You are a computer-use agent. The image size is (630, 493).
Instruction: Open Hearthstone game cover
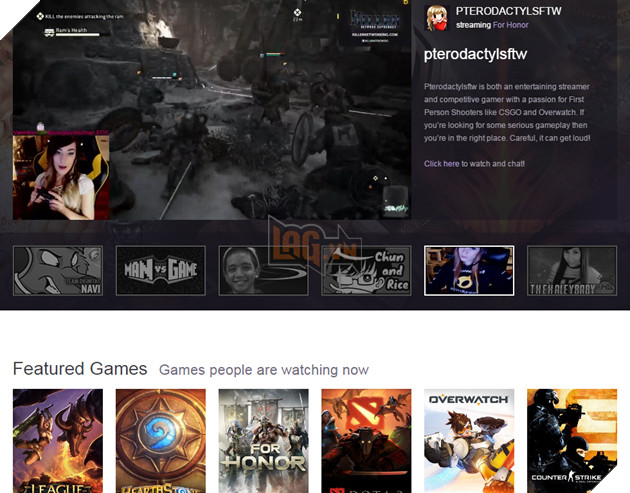pyautogui.click(x=161, y=441)
